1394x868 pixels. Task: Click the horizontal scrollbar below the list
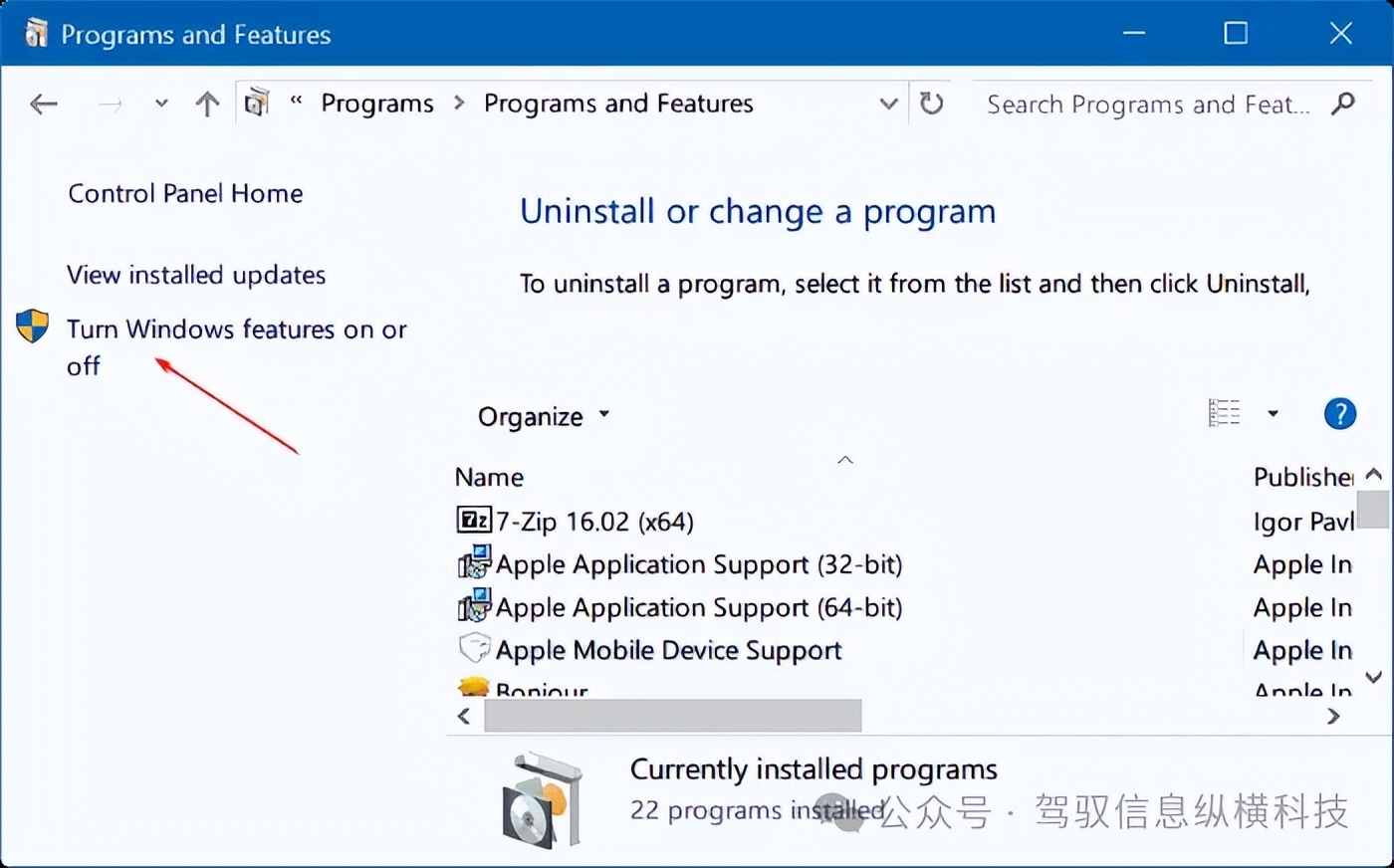672,716
